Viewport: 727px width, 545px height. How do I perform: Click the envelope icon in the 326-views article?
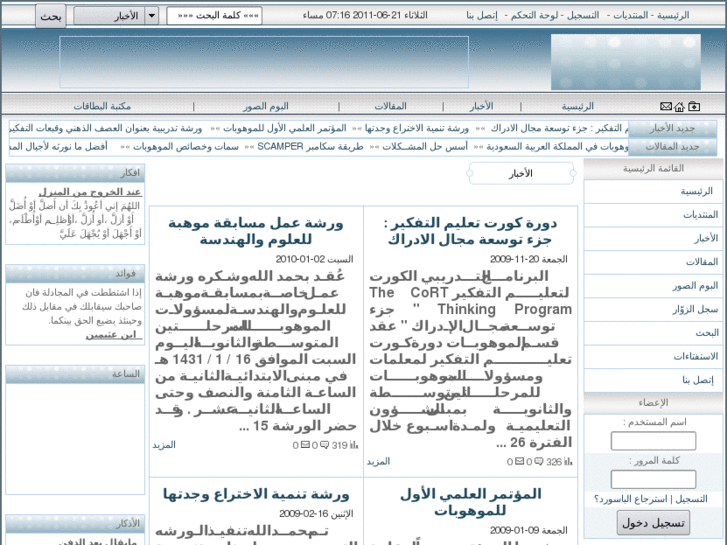tap(519, 462)
